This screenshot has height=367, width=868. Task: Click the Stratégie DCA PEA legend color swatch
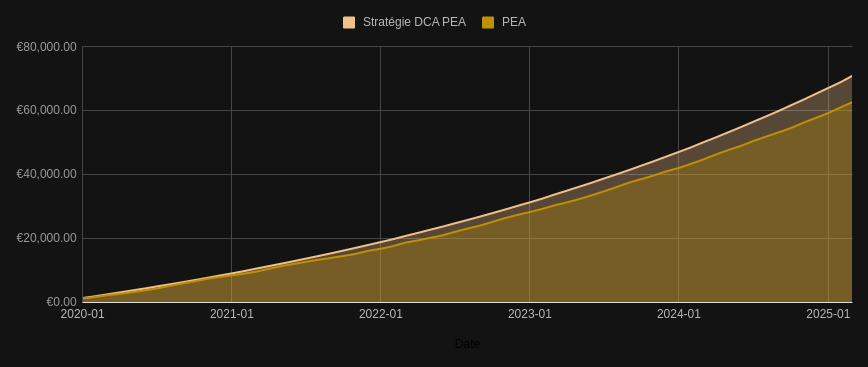(x=349, y=22)
